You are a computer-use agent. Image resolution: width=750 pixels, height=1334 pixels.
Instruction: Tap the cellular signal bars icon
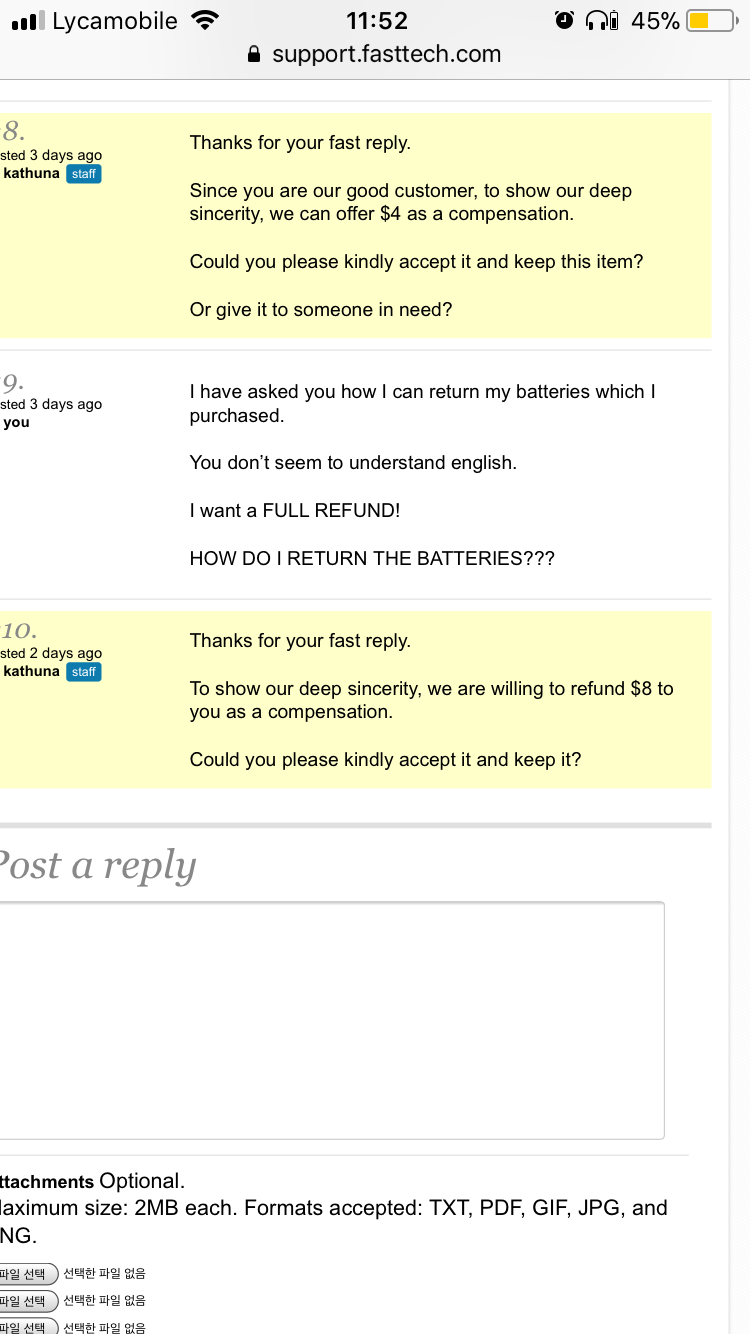coord(28,21)
